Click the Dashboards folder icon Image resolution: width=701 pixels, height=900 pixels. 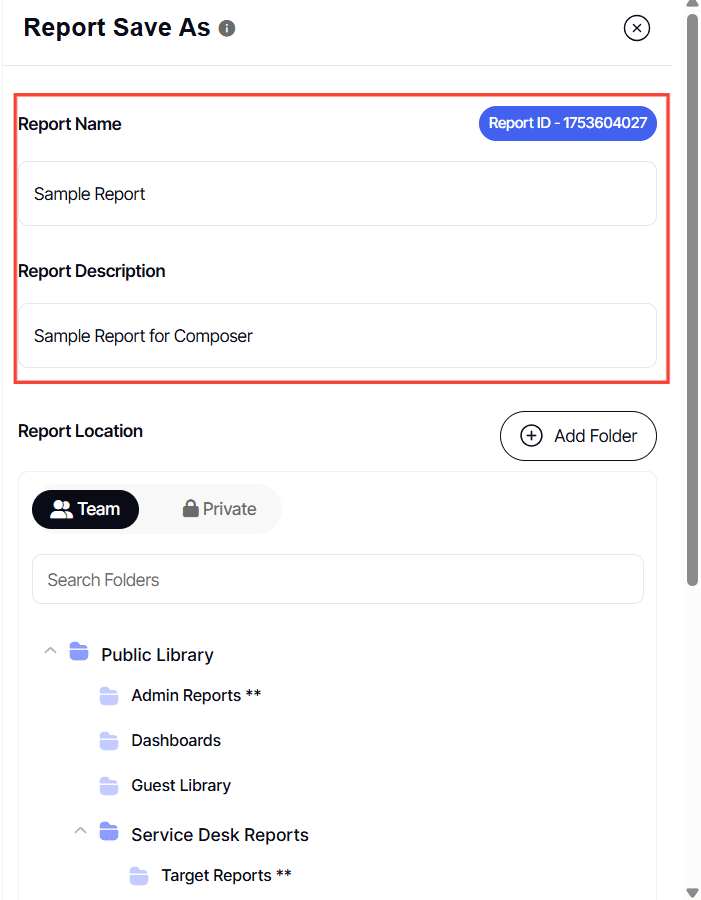click(109, 741)
